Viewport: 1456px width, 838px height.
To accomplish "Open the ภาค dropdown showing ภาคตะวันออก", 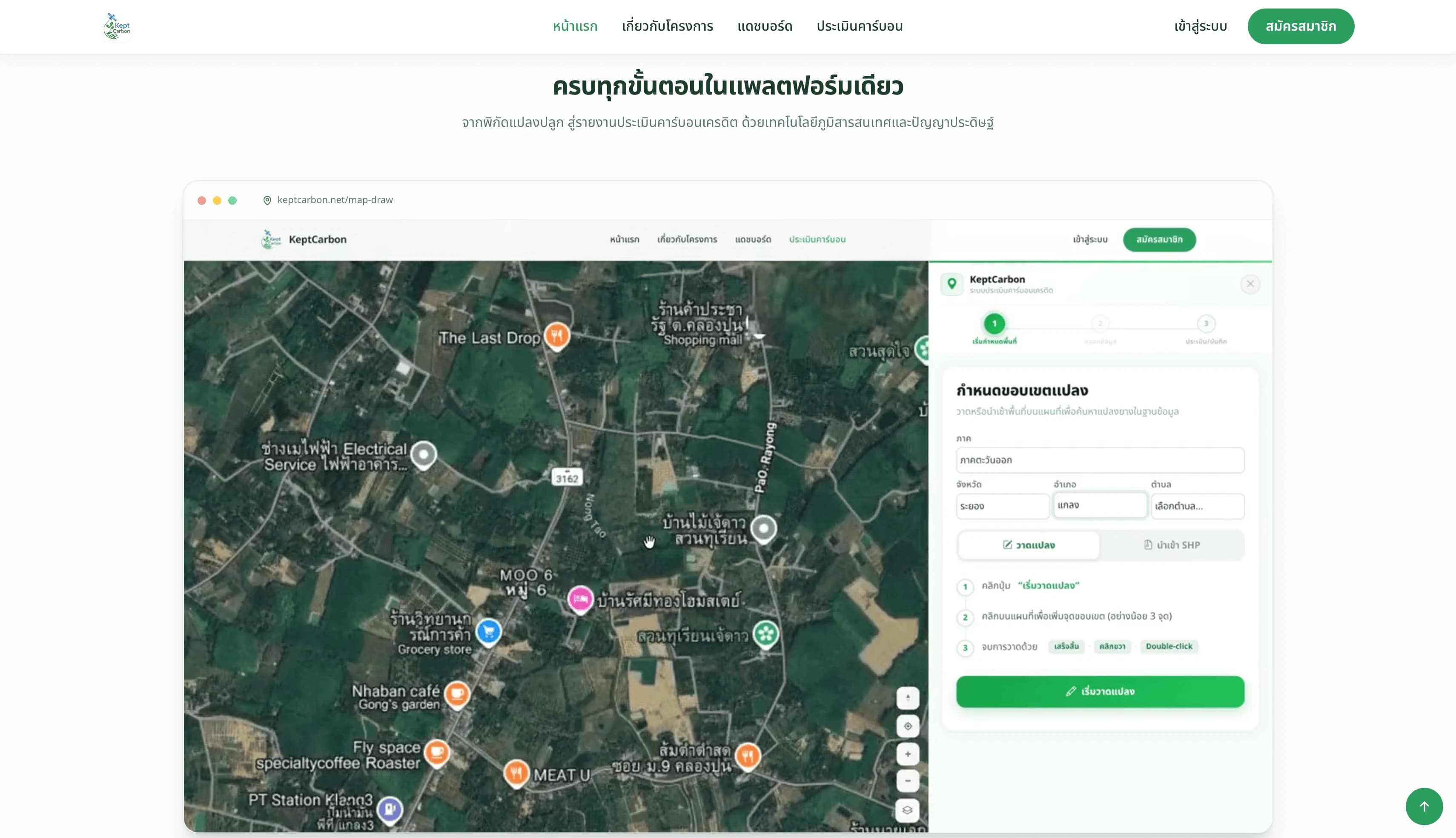I will click(1100, 460).
